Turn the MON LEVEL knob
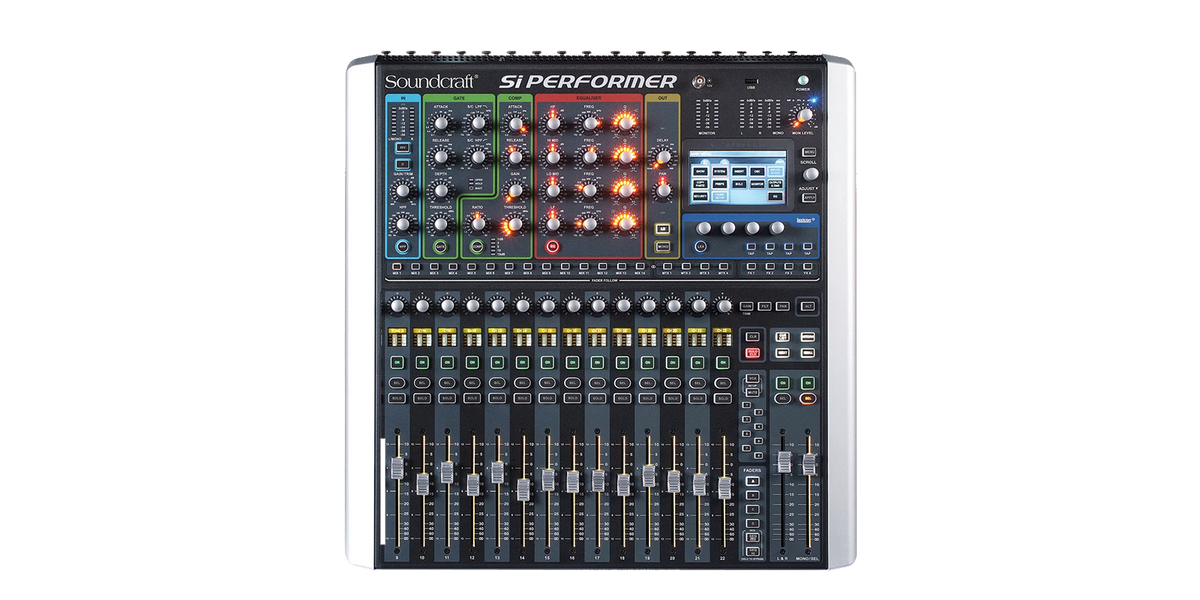This screenshot has height=600, width=1200. click(x=805, y=114)
